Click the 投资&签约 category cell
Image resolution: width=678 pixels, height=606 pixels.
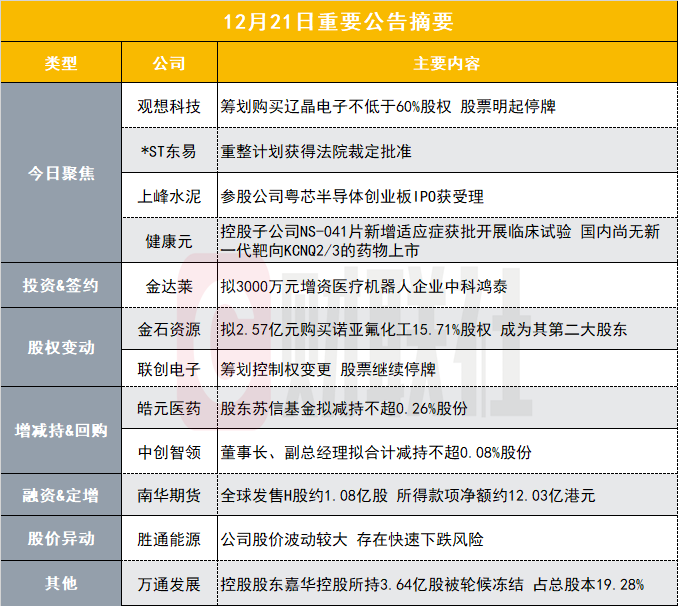(61, 285)
